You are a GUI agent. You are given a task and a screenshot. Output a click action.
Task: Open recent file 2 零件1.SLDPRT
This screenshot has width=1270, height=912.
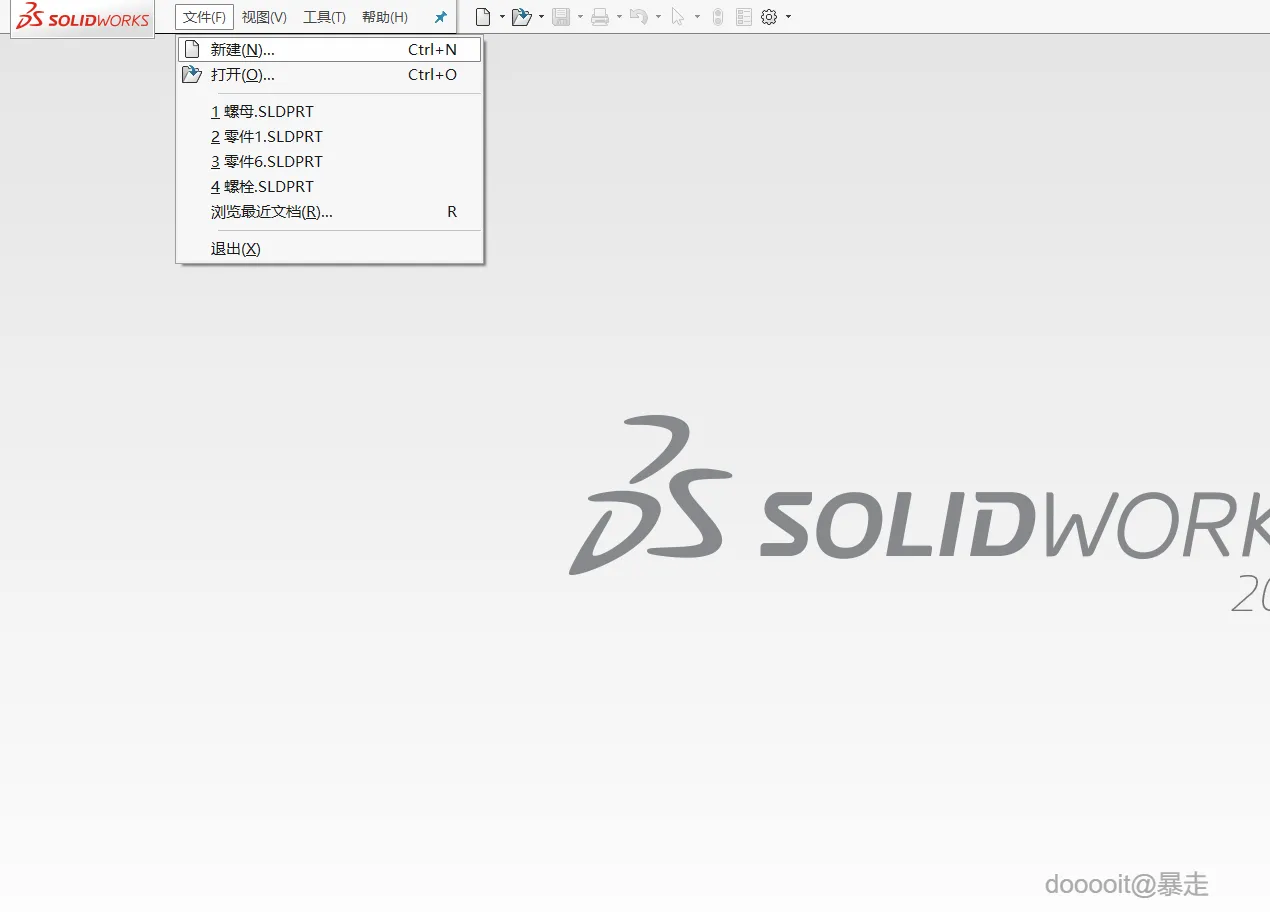(329, 136)
